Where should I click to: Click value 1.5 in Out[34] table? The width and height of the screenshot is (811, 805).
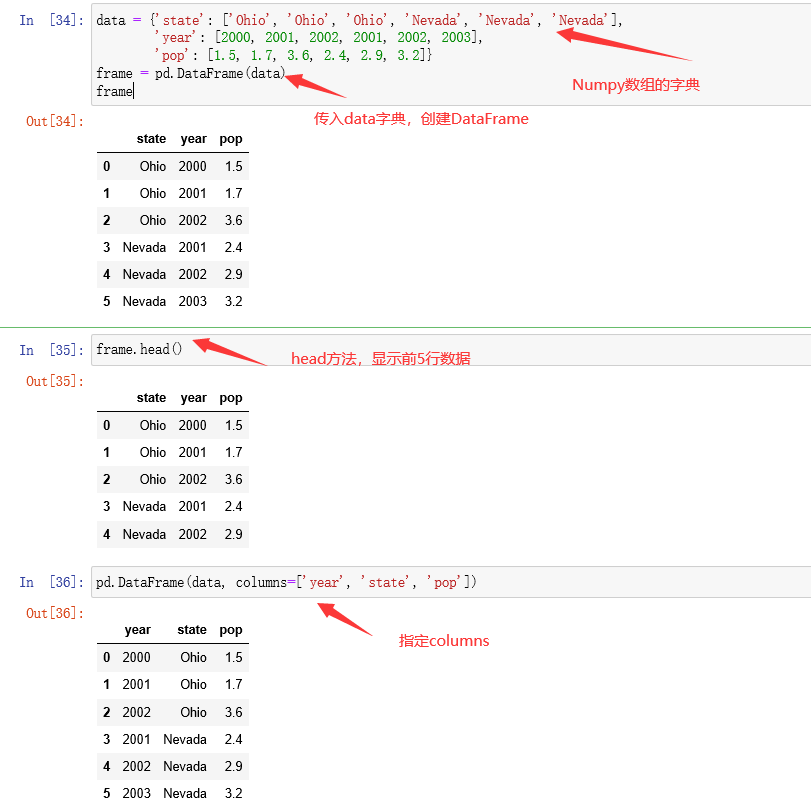tap(233, 166)
